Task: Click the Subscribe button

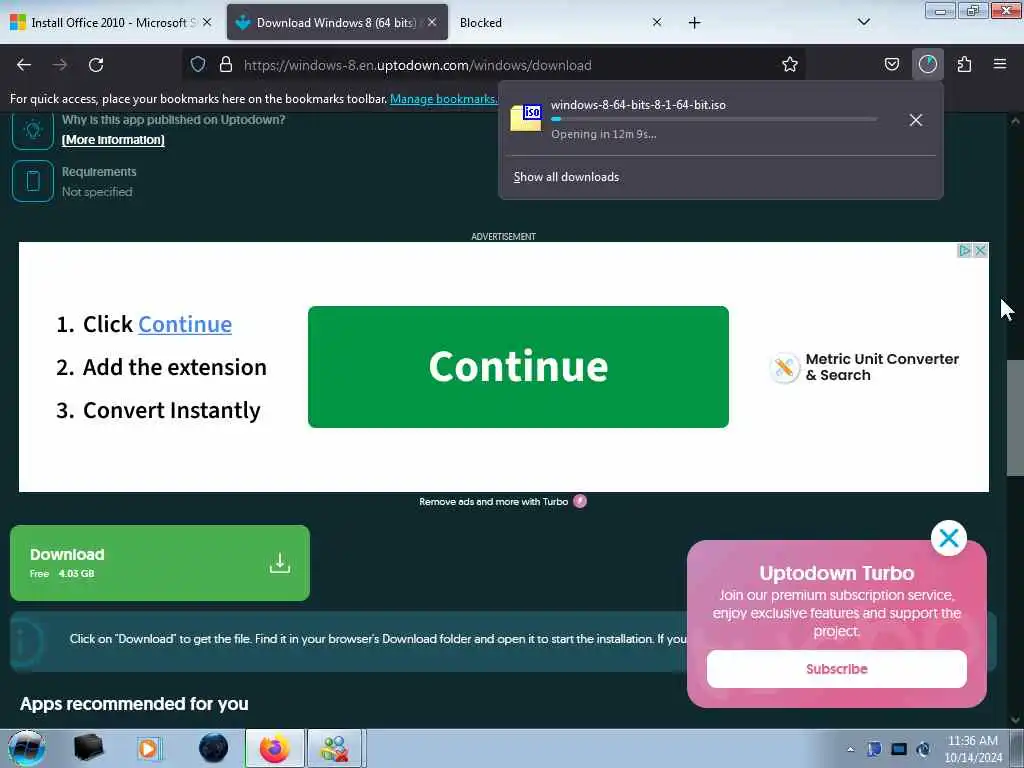Action: pyautogui.click(x=837, y=669)
